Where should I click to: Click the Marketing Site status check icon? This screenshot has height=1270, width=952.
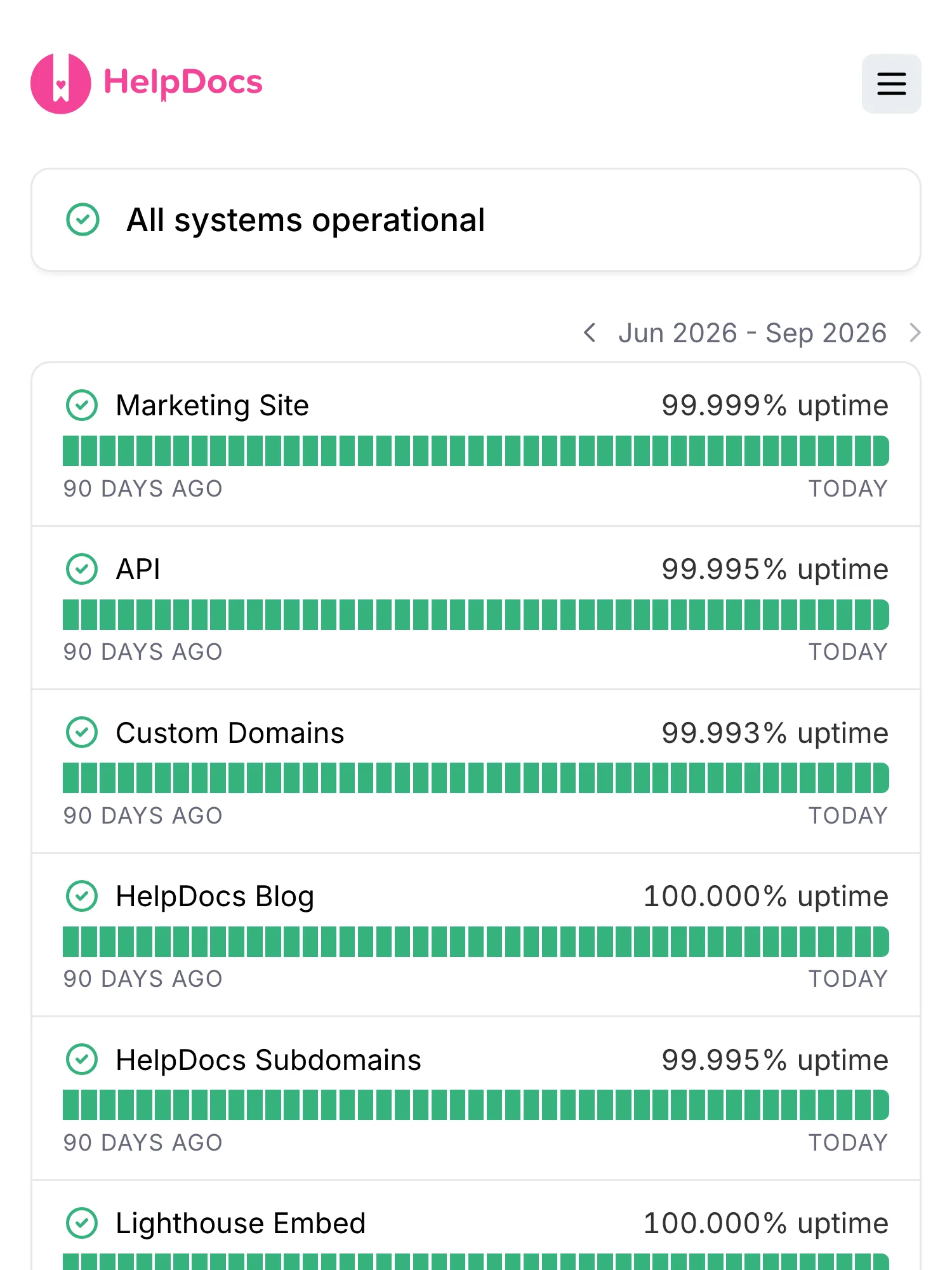click(82, 405)
